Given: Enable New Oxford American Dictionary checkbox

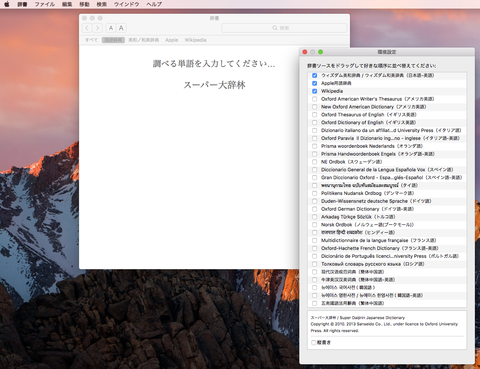Looking at the screenshot, I should [x=314, y=107].
